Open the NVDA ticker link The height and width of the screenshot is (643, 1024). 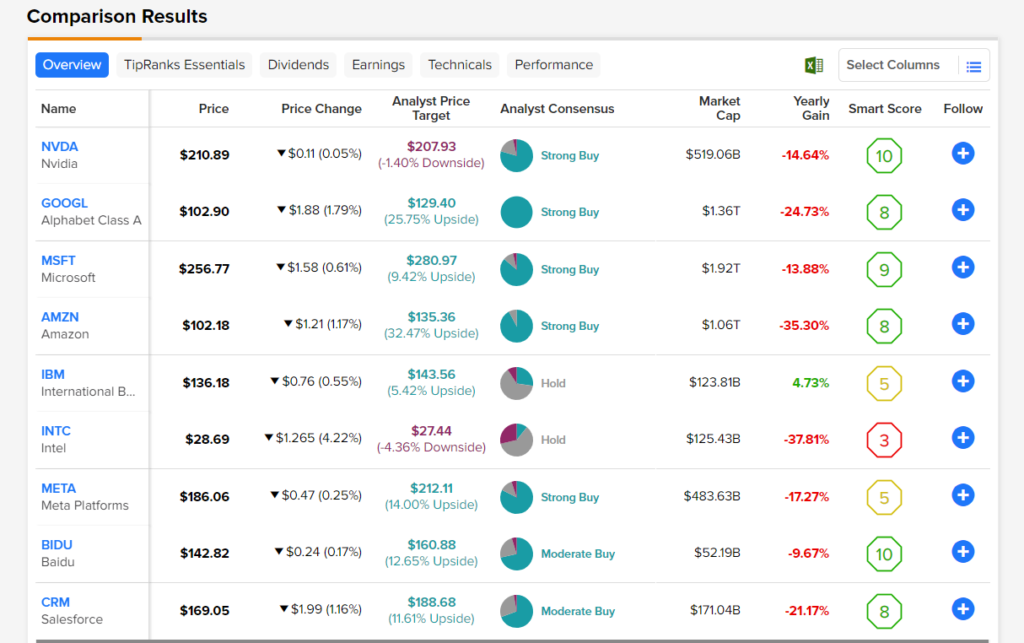59,146
